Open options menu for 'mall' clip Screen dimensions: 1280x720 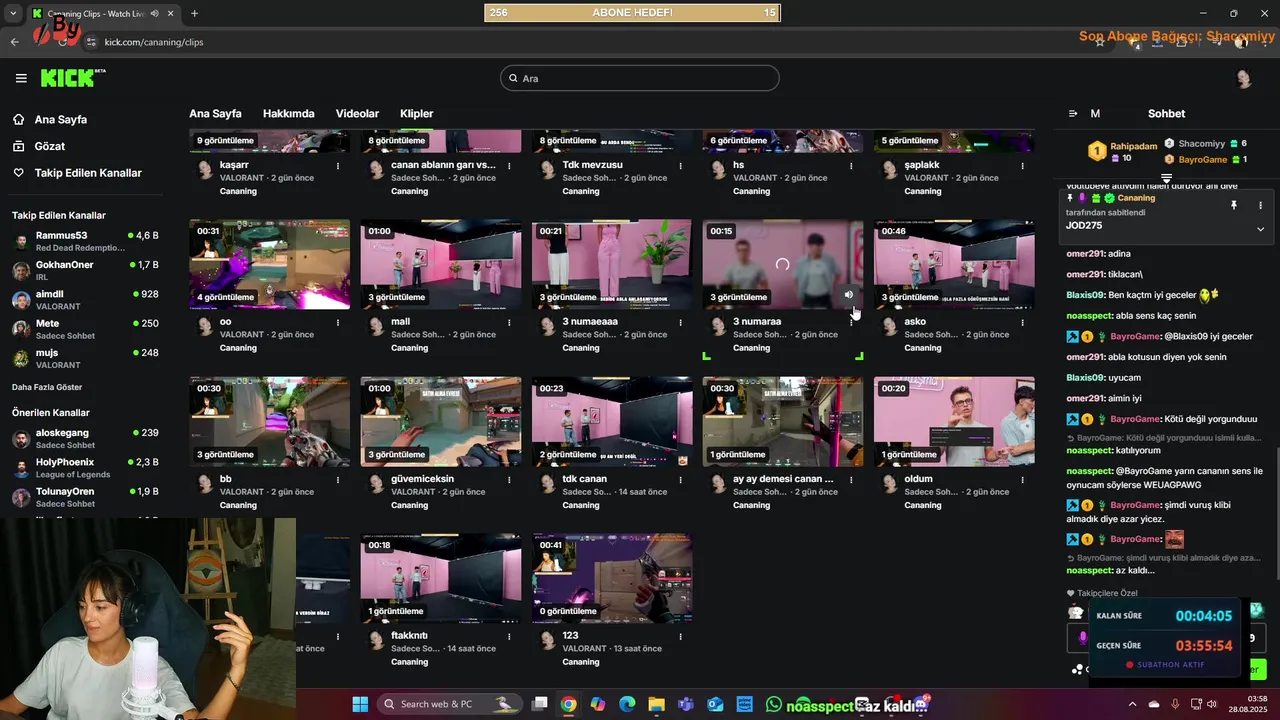click(x=509, y=323)
